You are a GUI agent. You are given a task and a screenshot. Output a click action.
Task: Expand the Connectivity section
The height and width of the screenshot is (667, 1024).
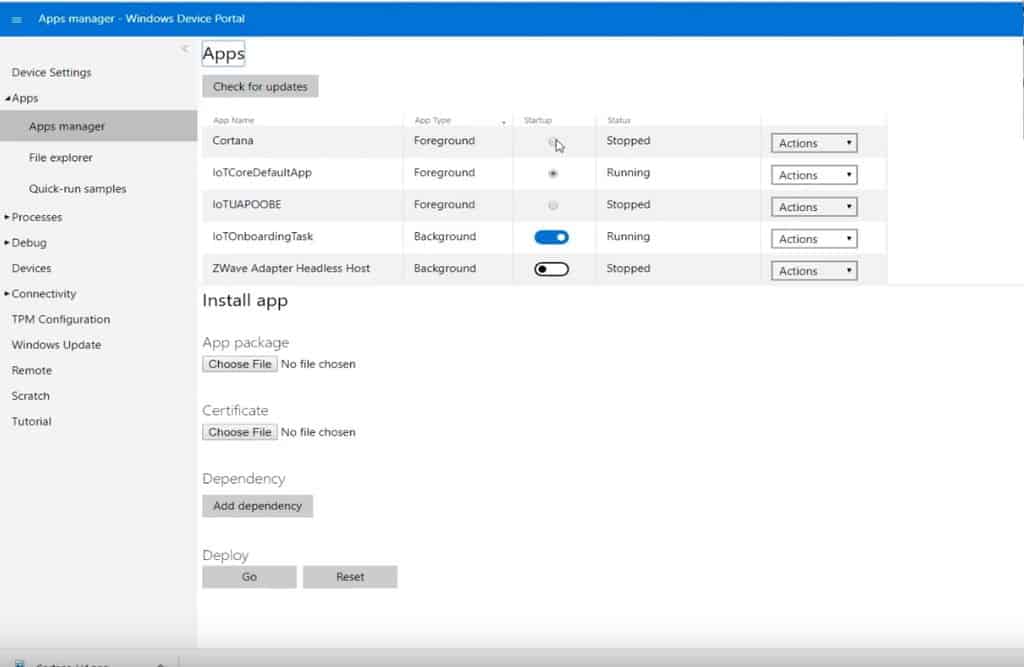click(8, 294)
